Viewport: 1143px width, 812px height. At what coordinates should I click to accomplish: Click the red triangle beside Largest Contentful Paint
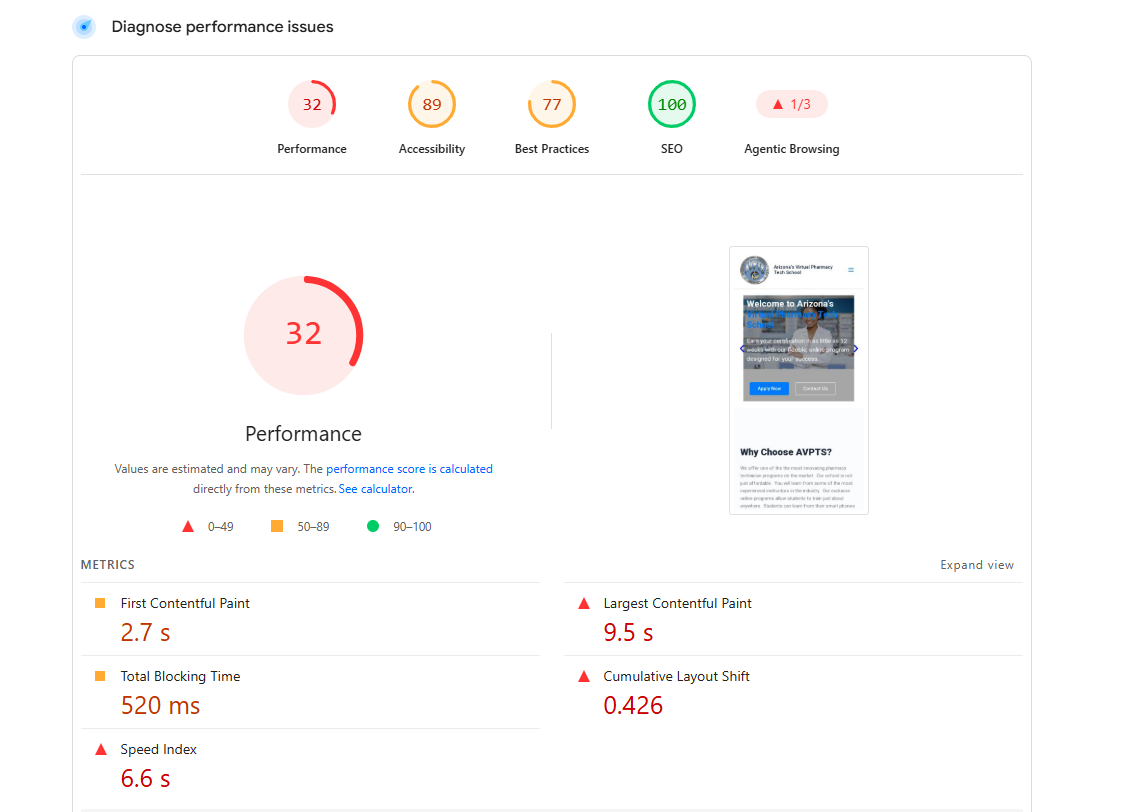584,603
